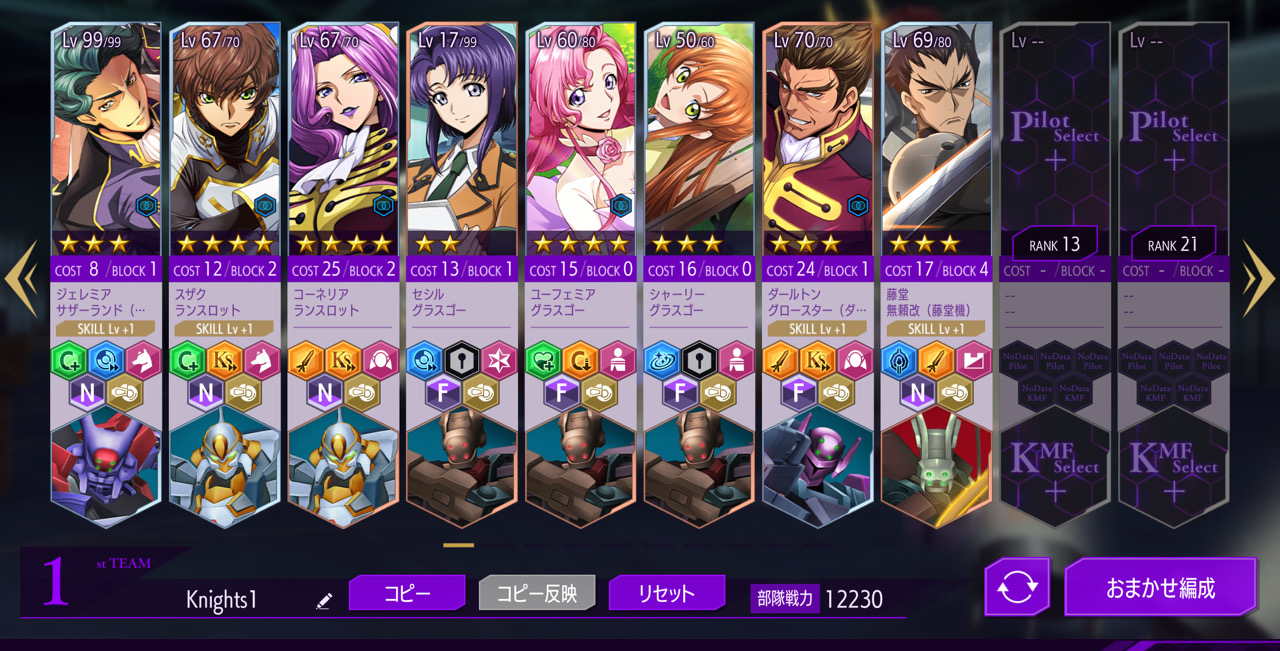Click the おまかせ編成 auto-formation button

coord(1160,587)
